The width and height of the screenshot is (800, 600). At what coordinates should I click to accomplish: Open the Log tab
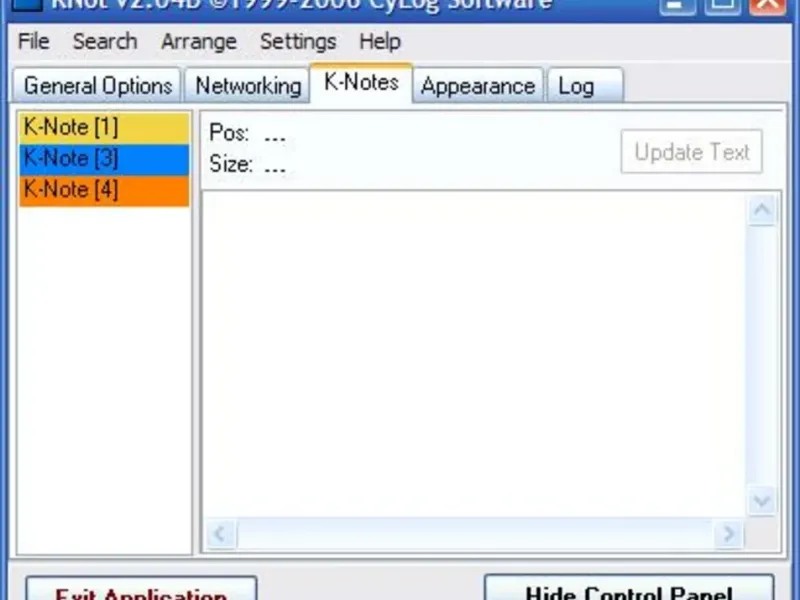(585, 85)
